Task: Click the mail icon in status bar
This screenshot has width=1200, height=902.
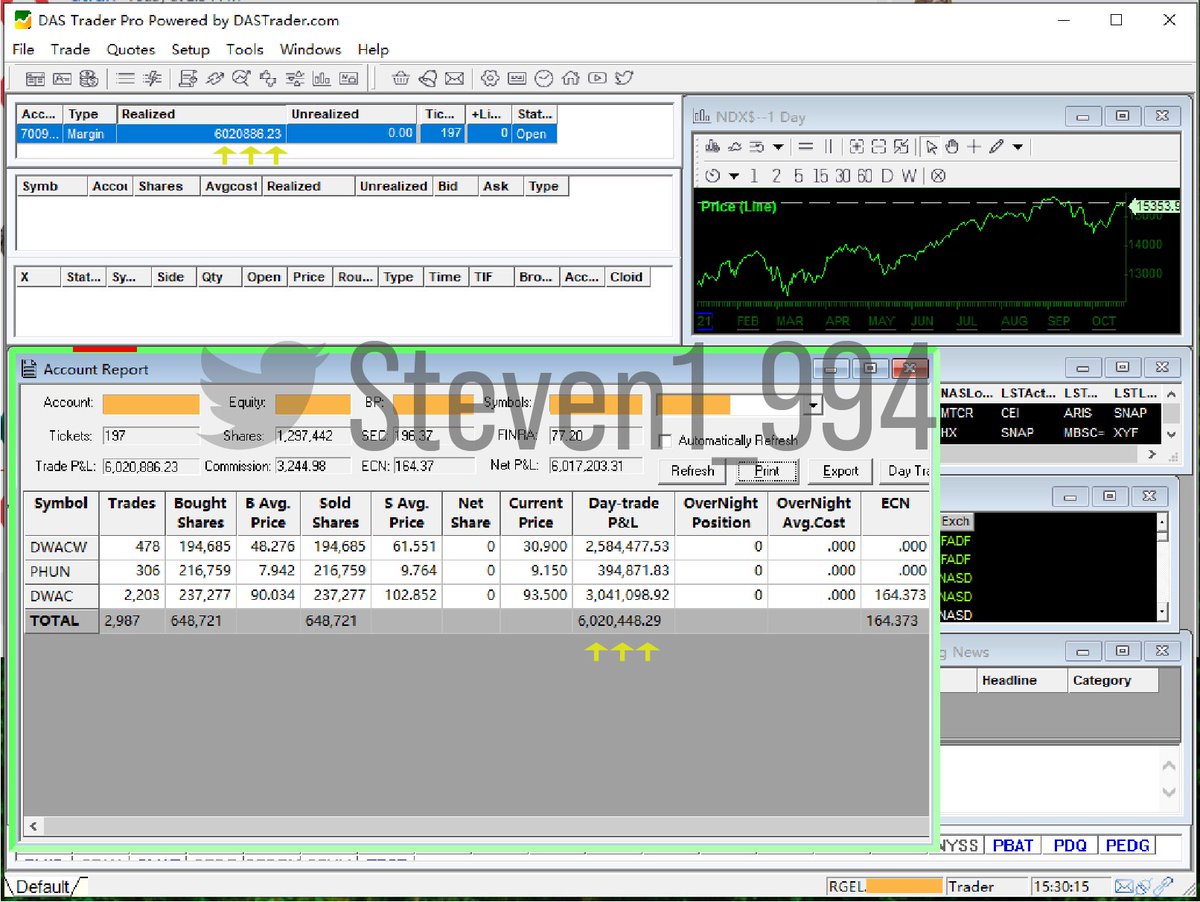Action: click(1124, 886)
